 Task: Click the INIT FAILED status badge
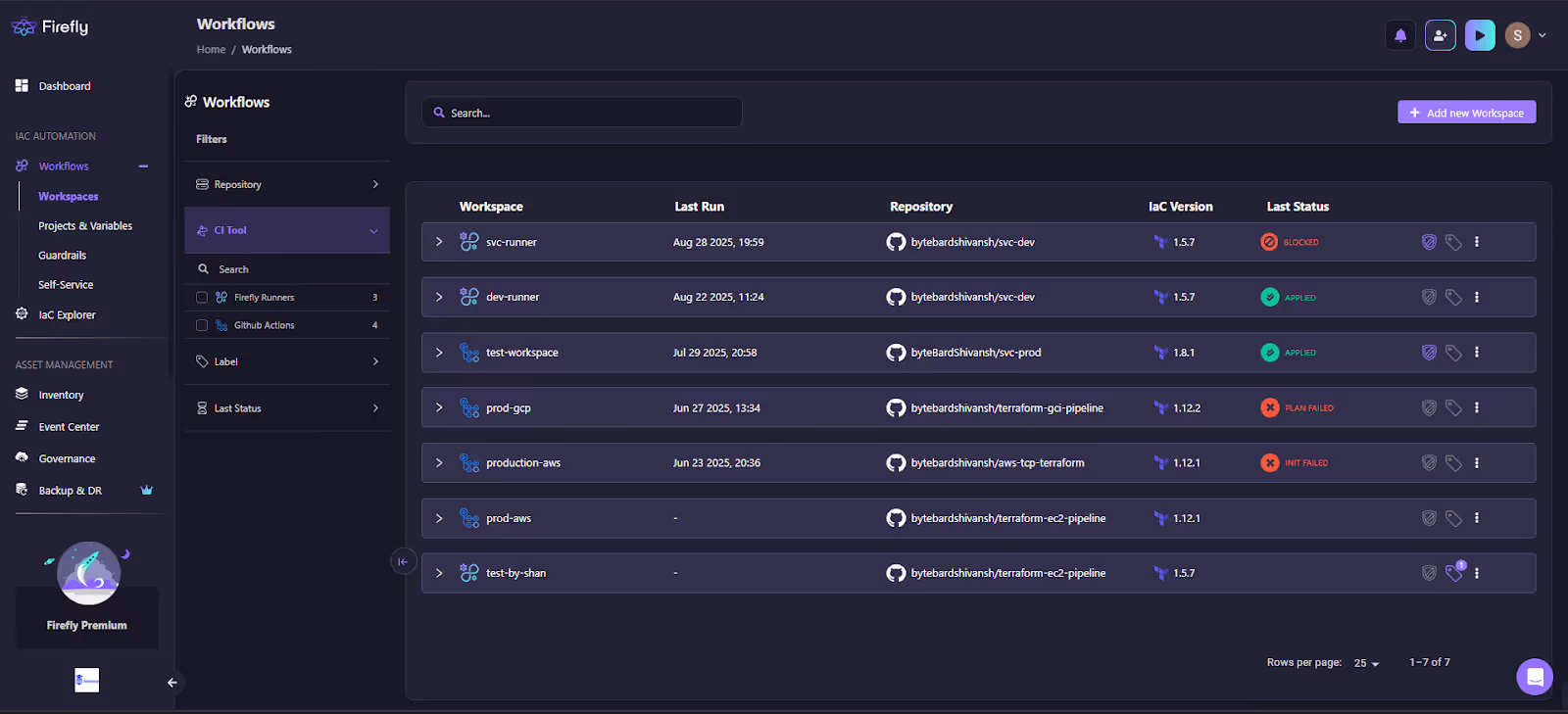pyautogui.click(x=1295, y=462)
